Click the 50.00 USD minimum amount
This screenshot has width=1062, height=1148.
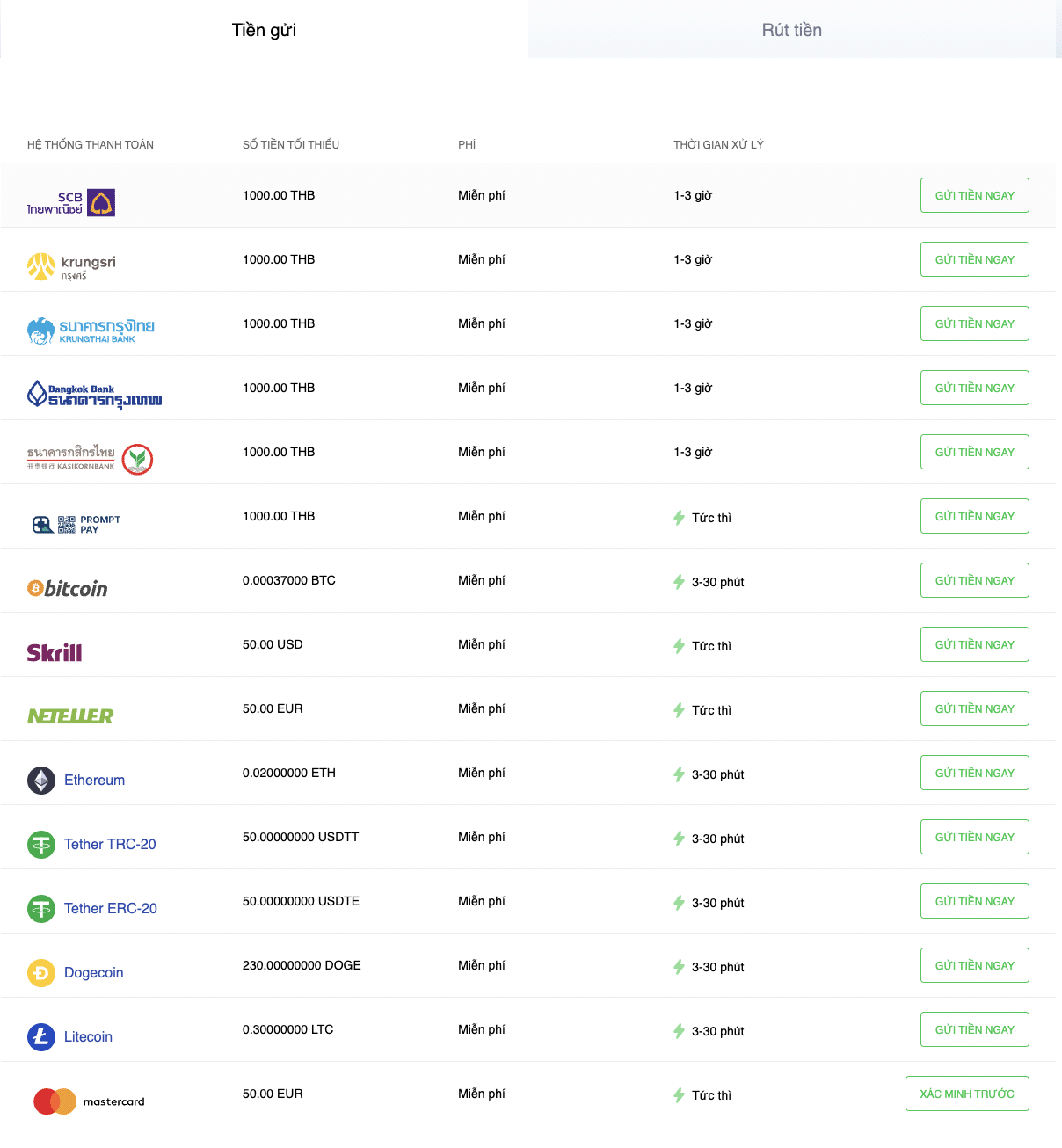(273, 644)
